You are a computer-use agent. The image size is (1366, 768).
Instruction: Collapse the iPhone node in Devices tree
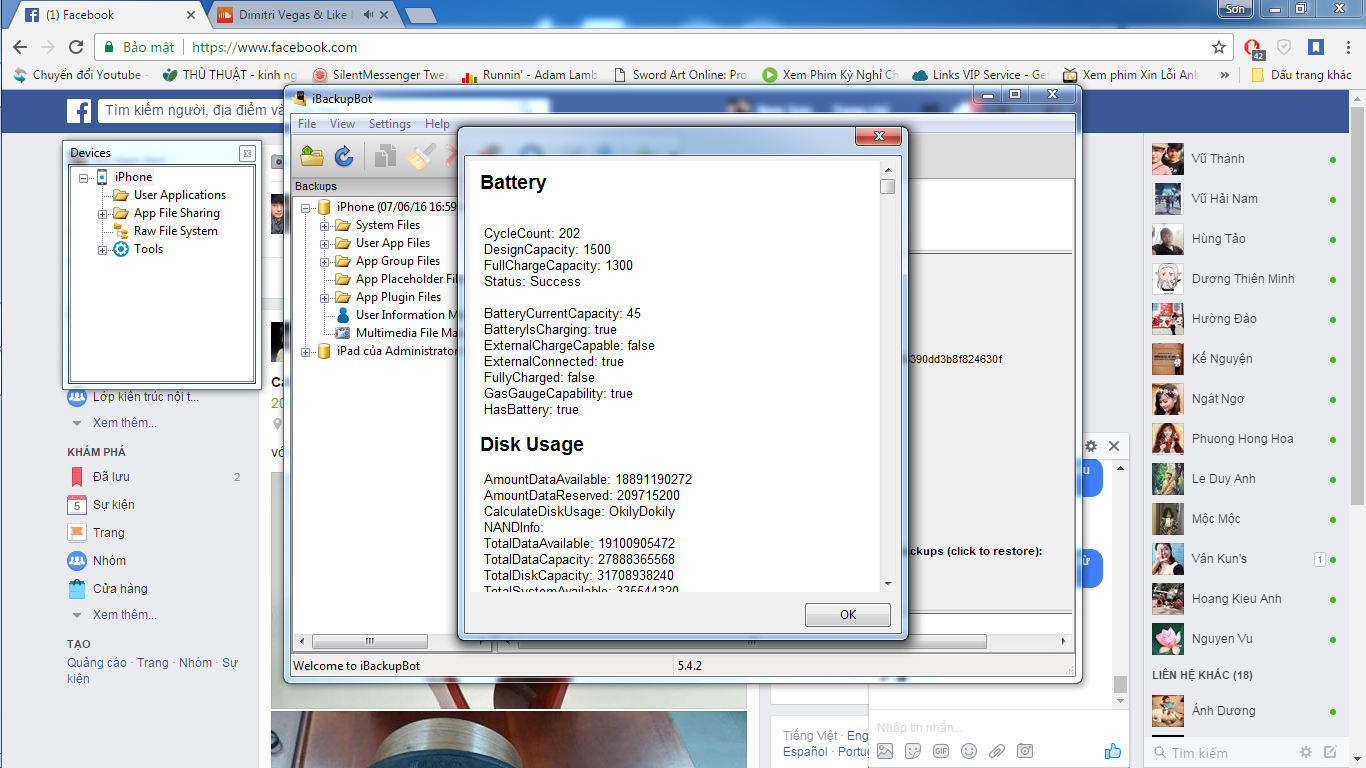(x=84, y=178)
